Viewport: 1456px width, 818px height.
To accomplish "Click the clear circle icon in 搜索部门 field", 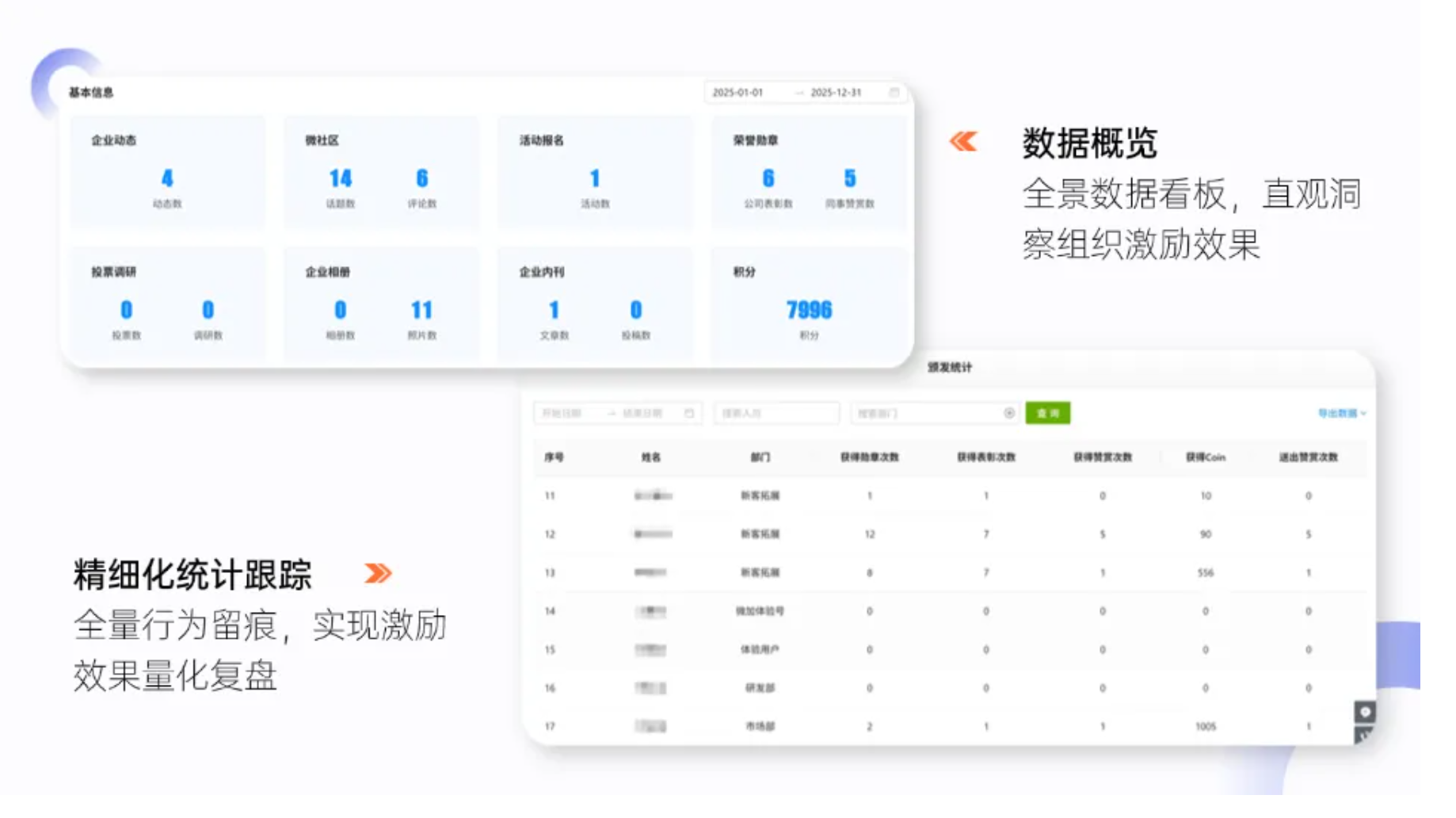I will (1008, 413).
